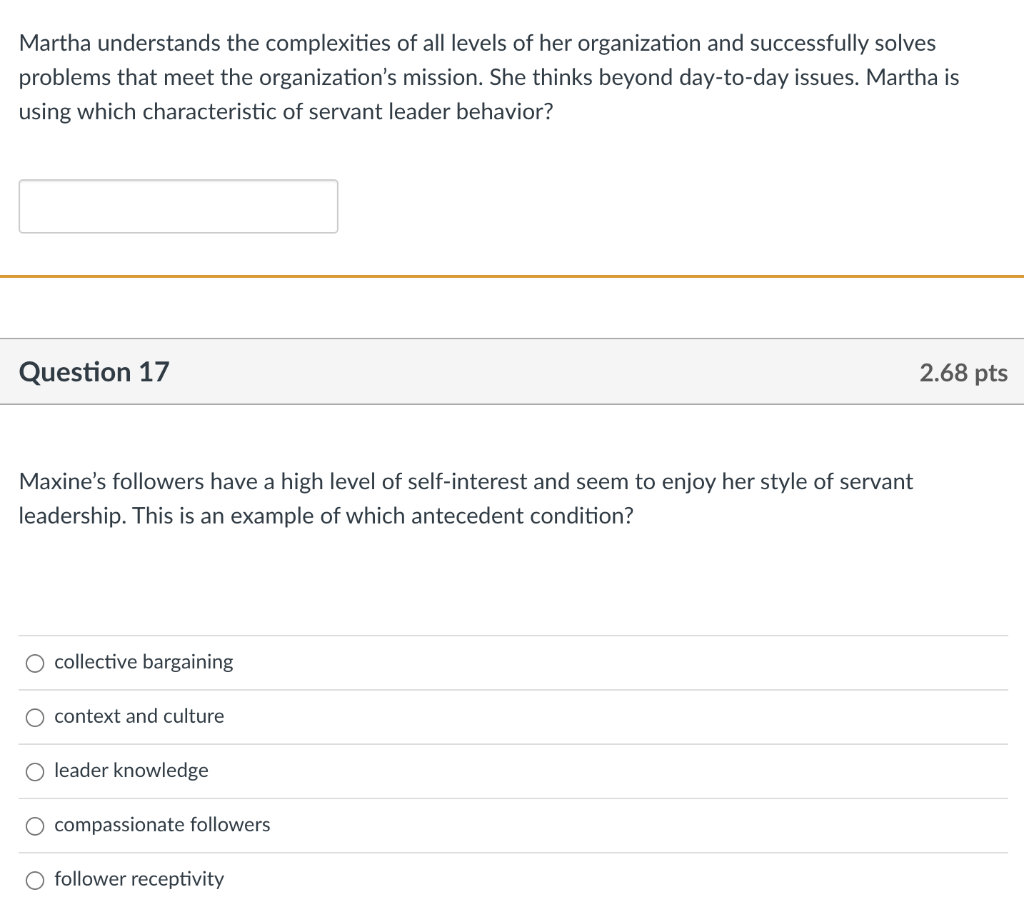Click the 2.68 pts points label
The width and height of the screenshot is (1024, 897).
pos(963,373)
